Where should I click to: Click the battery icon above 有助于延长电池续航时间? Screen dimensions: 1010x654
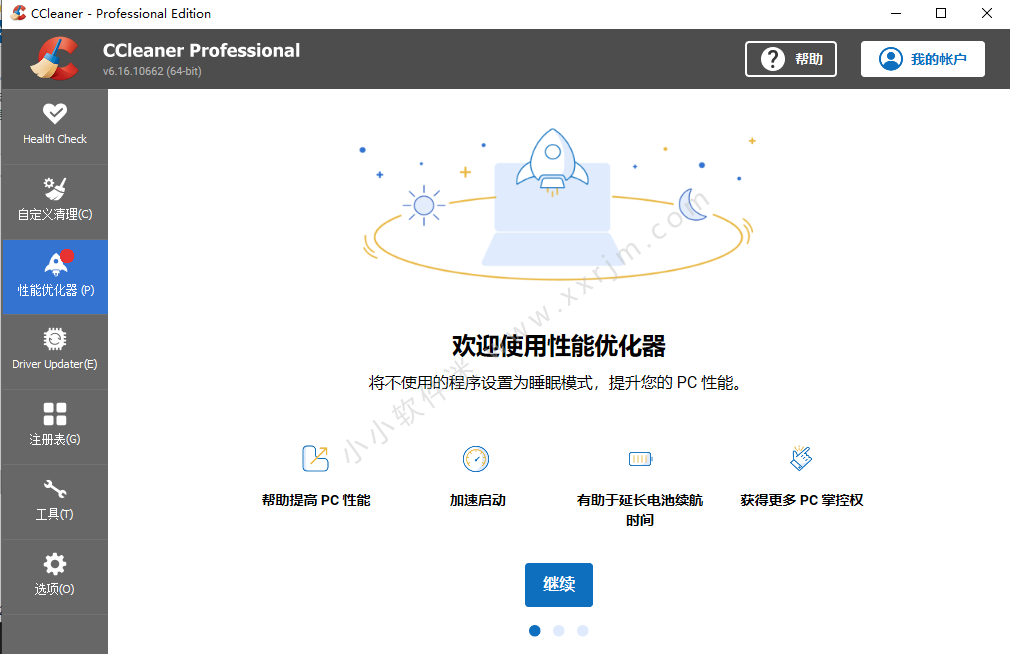click(640, 459)
